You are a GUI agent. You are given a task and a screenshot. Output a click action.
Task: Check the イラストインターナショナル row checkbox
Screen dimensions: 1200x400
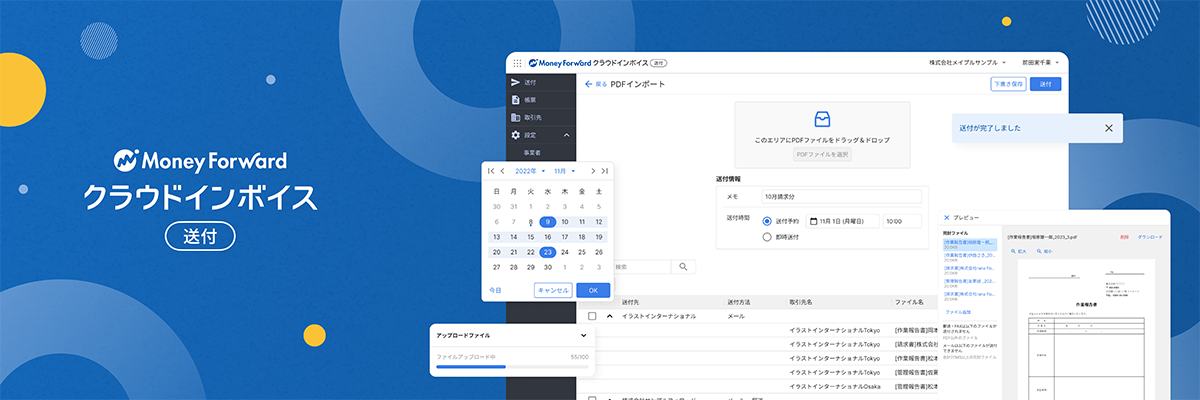coord(592,316)
